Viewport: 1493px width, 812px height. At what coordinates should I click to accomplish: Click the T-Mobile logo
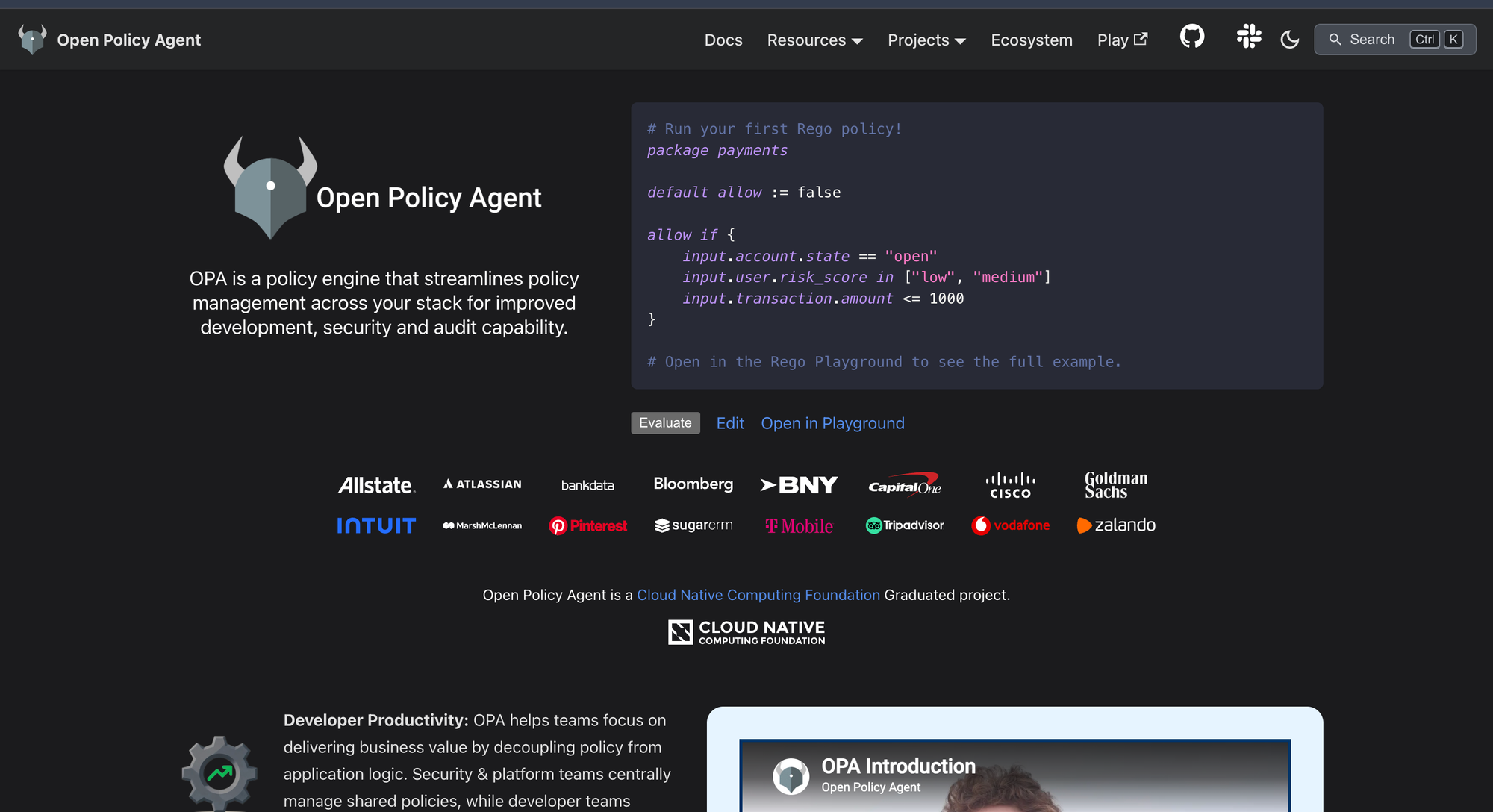coord(799,526)
